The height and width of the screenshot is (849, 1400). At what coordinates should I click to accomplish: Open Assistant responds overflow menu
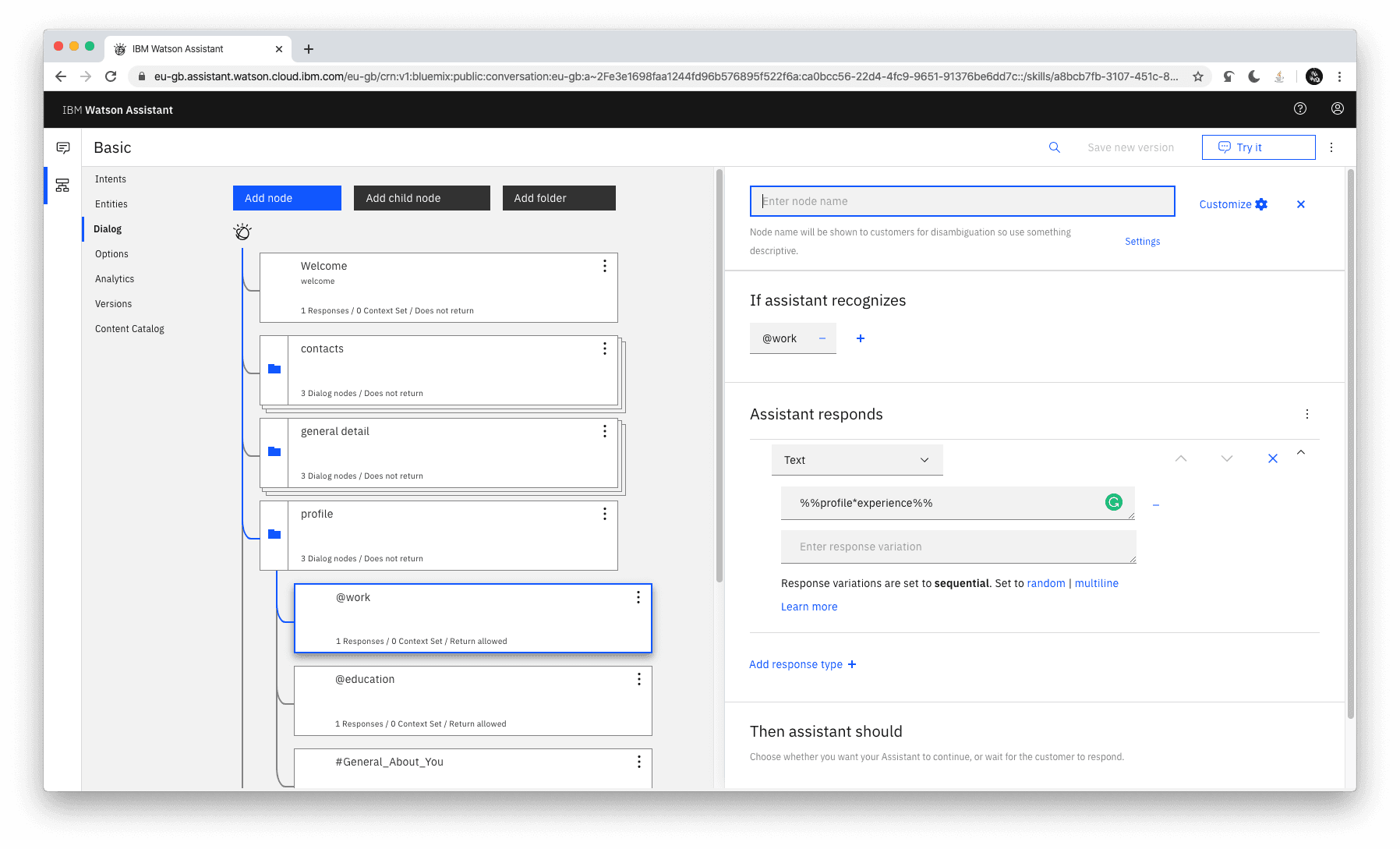(1307, 414)
